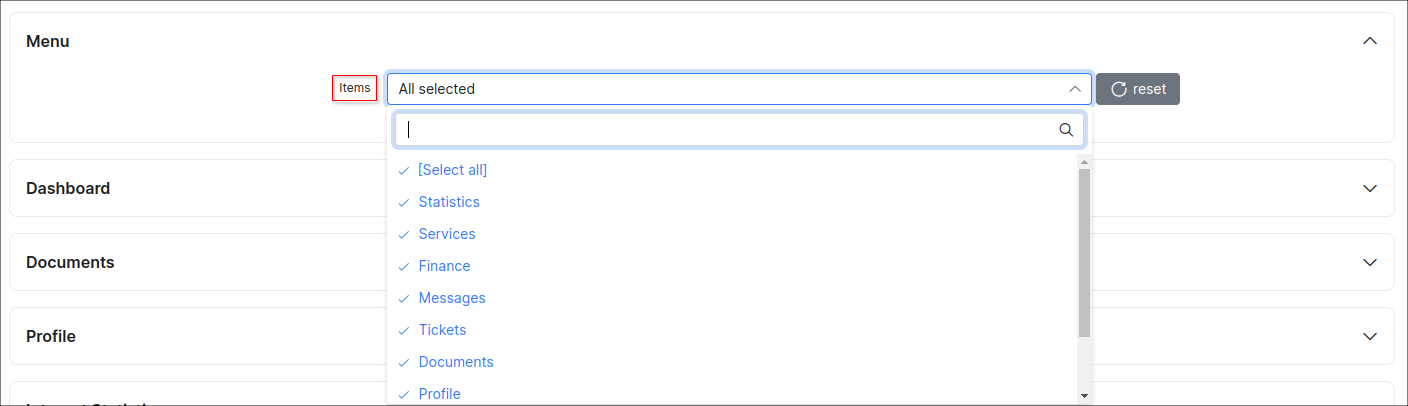
Task: Click the dropdown list scrollbar thumb
Action: coord(1084,252)
